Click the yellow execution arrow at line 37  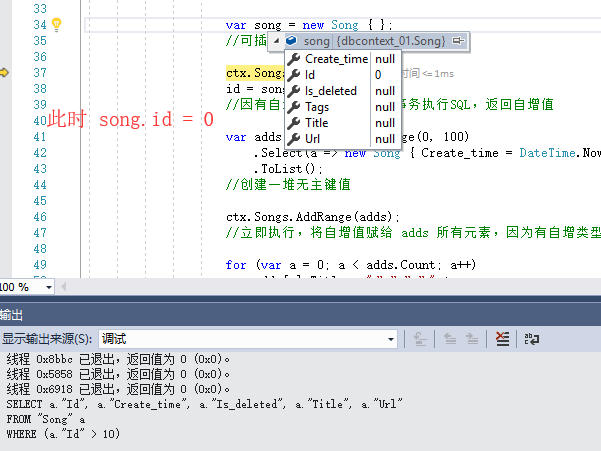click(x=4, y=72)
